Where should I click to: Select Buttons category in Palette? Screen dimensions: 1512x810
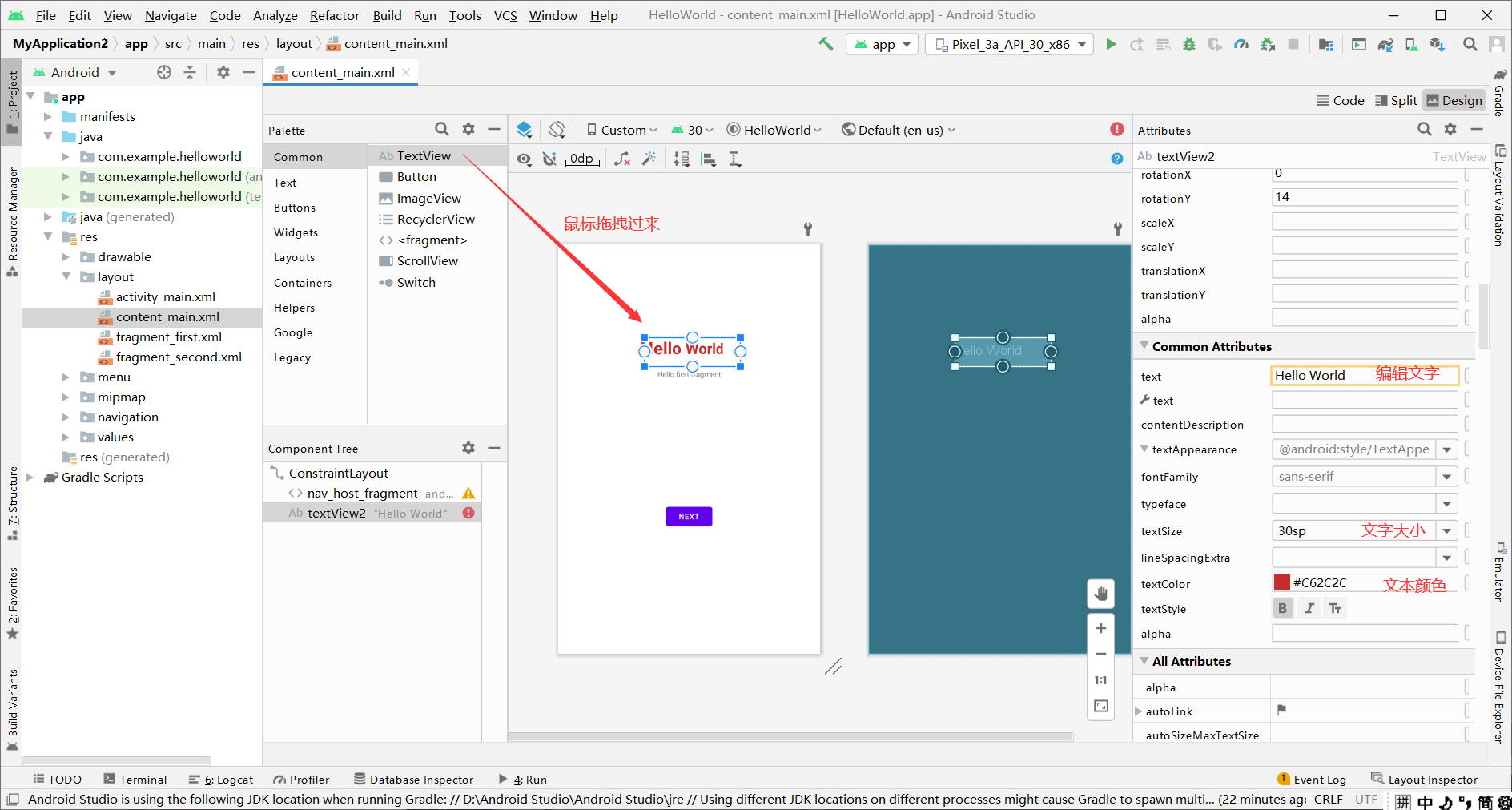click(x=295, y=208)
